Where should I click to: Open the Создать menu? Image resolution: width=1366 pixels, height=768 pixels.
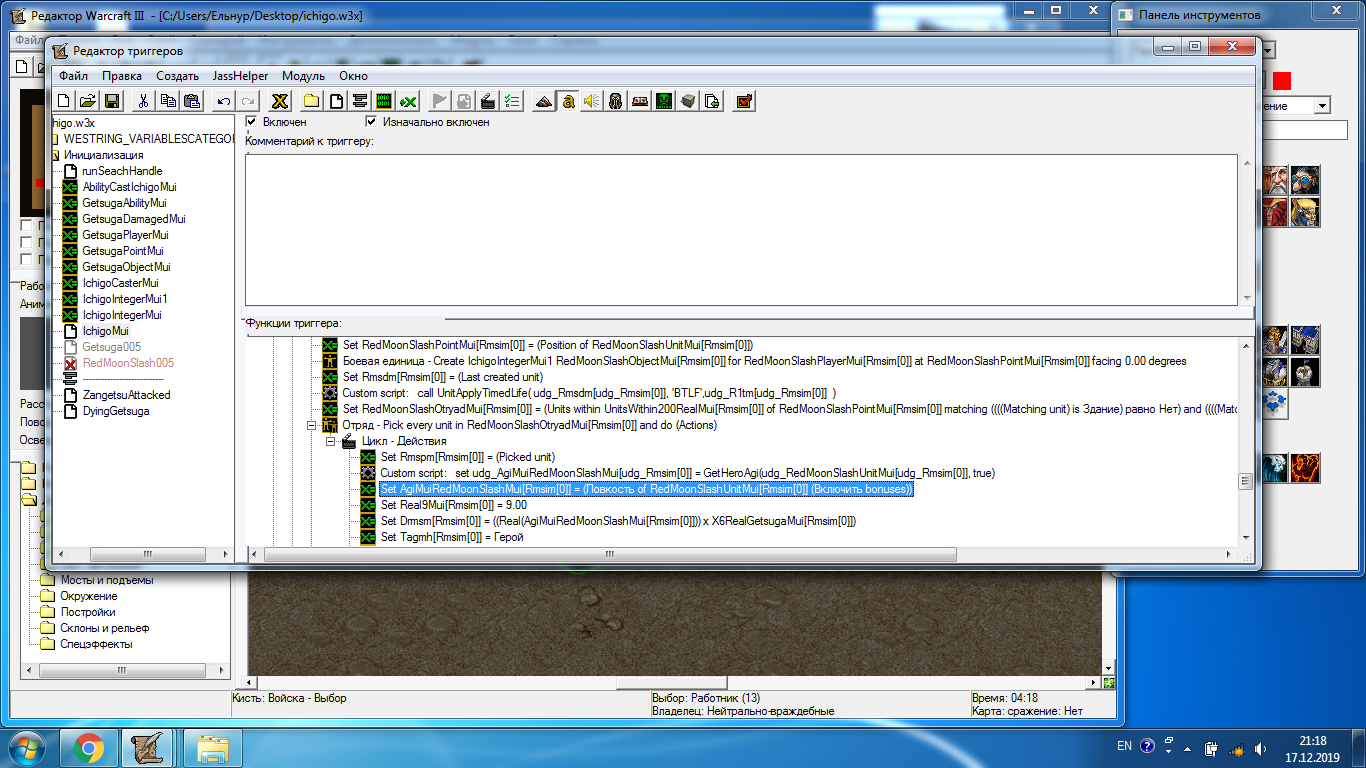178,76
